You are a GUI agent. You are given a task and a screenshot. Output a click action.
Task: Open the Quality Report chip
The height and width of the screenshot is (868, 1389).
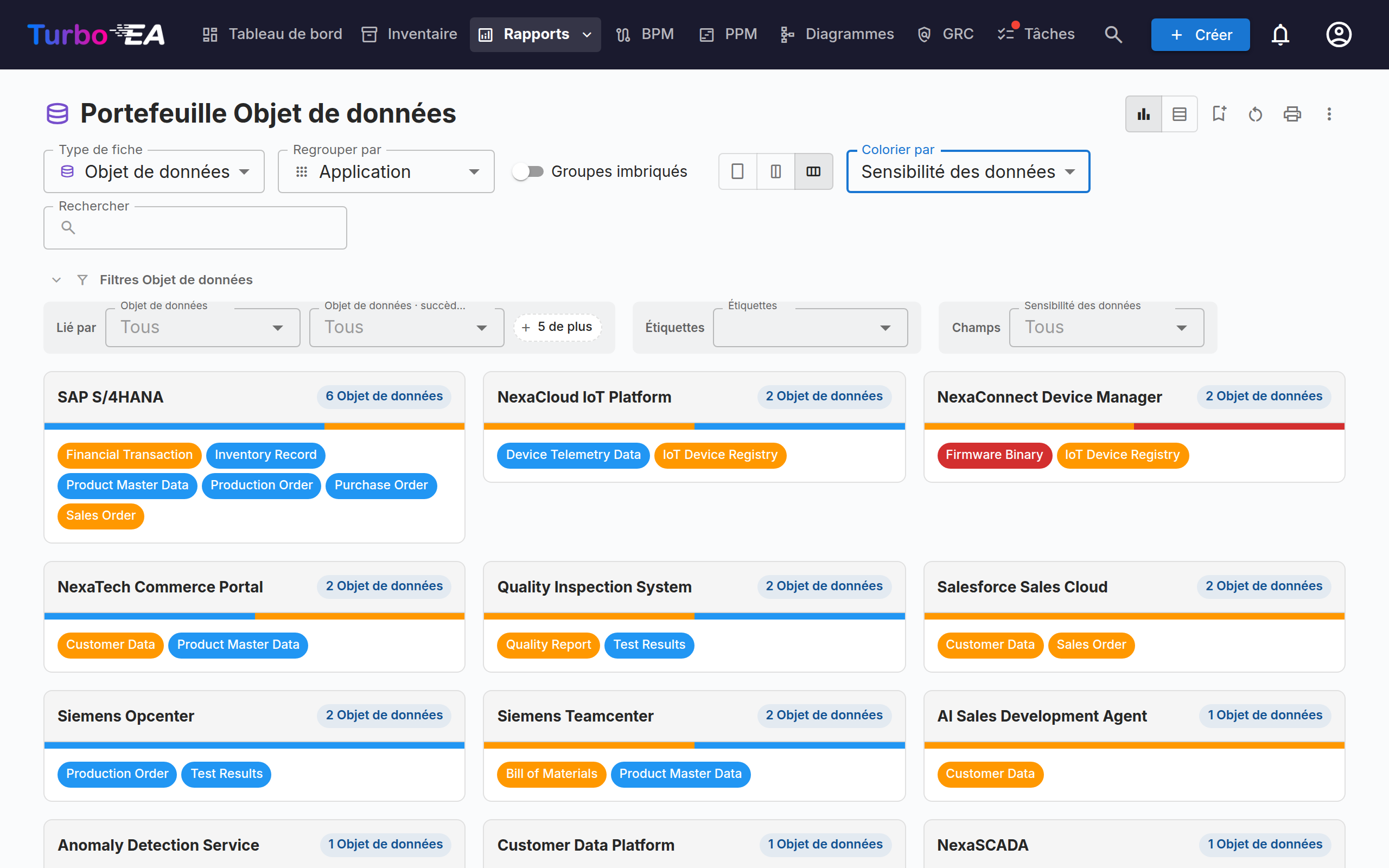(x=548, y=645)
